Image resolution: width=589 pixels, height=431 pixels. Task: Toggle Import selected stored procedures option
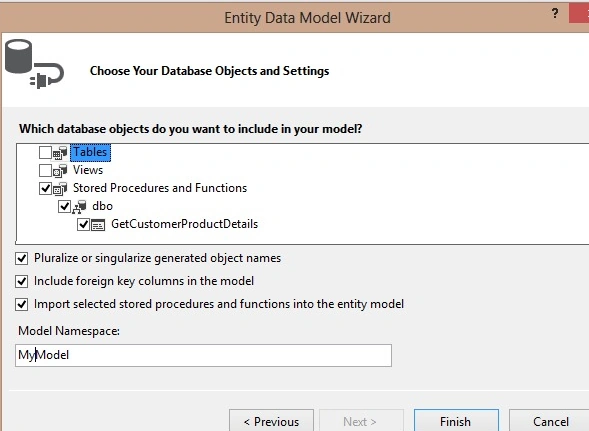pyautogui.click(x=21, y=304)
